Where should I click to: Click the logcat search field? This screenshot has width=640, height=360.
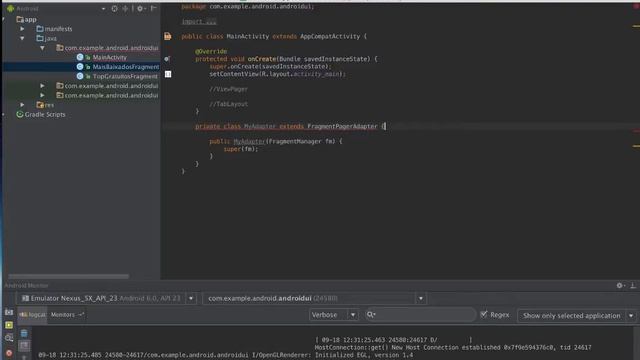420,315
